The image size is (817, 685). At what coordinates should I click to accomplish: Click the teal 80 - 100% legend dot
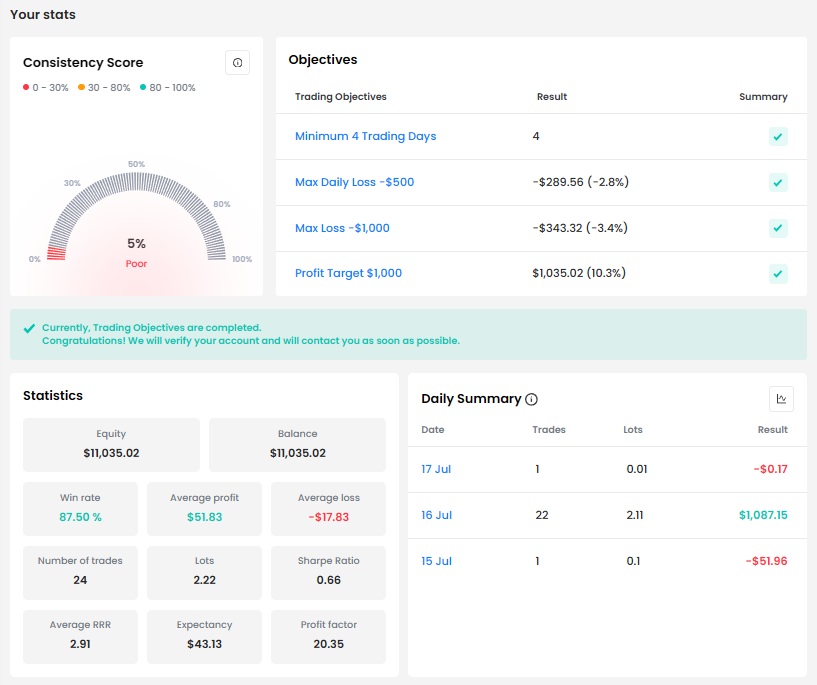tap(143, 87)
